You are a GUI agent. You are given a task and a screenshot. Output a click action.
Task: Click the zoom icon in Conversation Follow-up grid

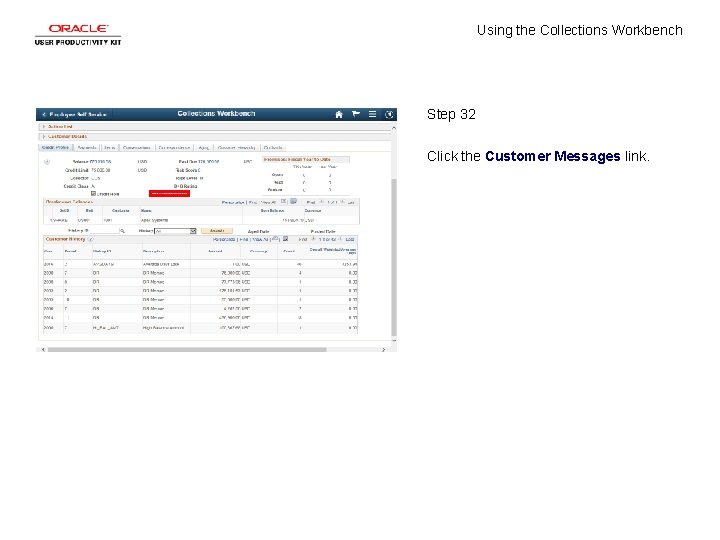pos(283,202)
